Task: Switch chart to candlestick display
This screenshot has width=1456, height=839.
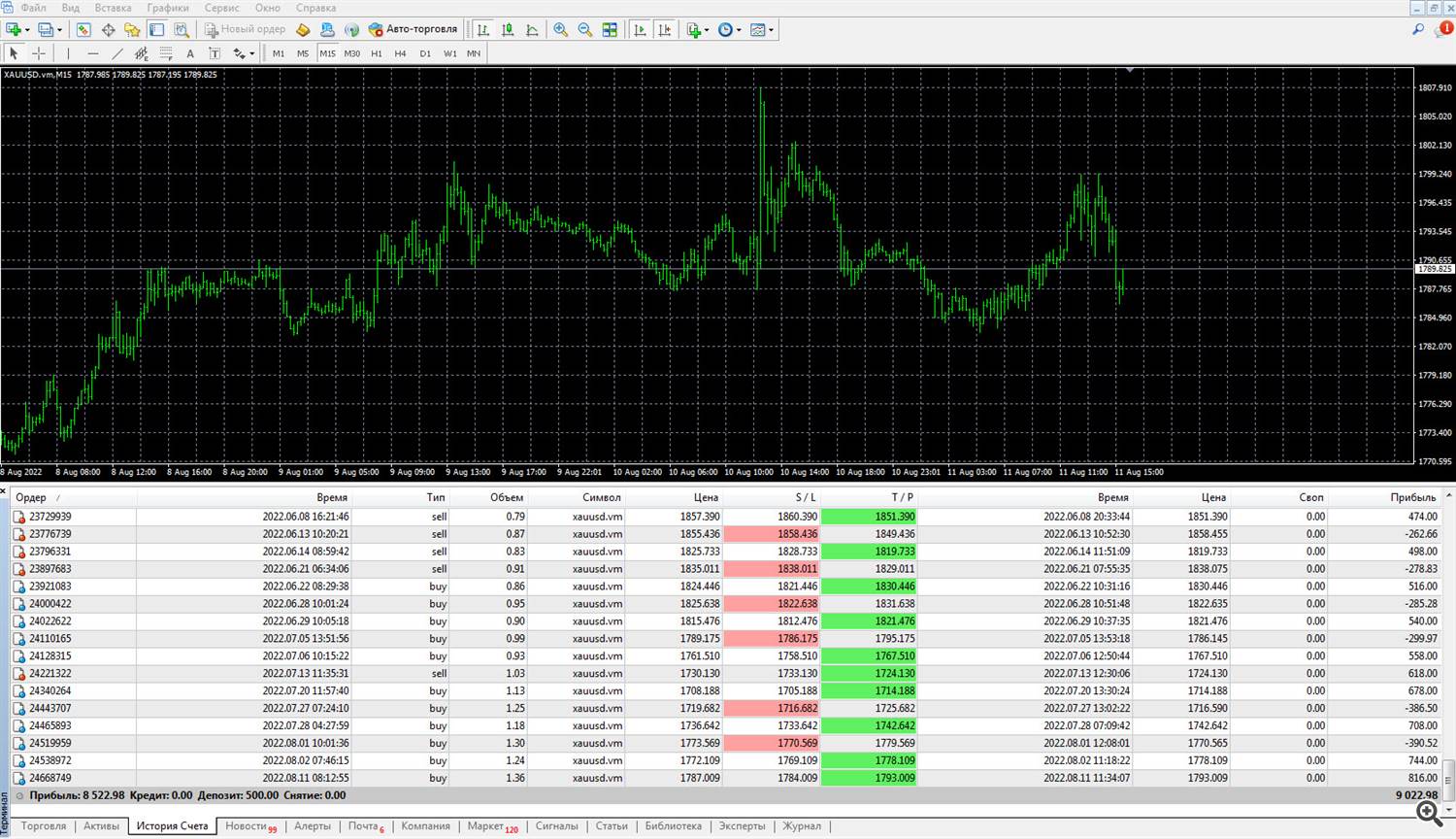Action: (x=508, y=30)
